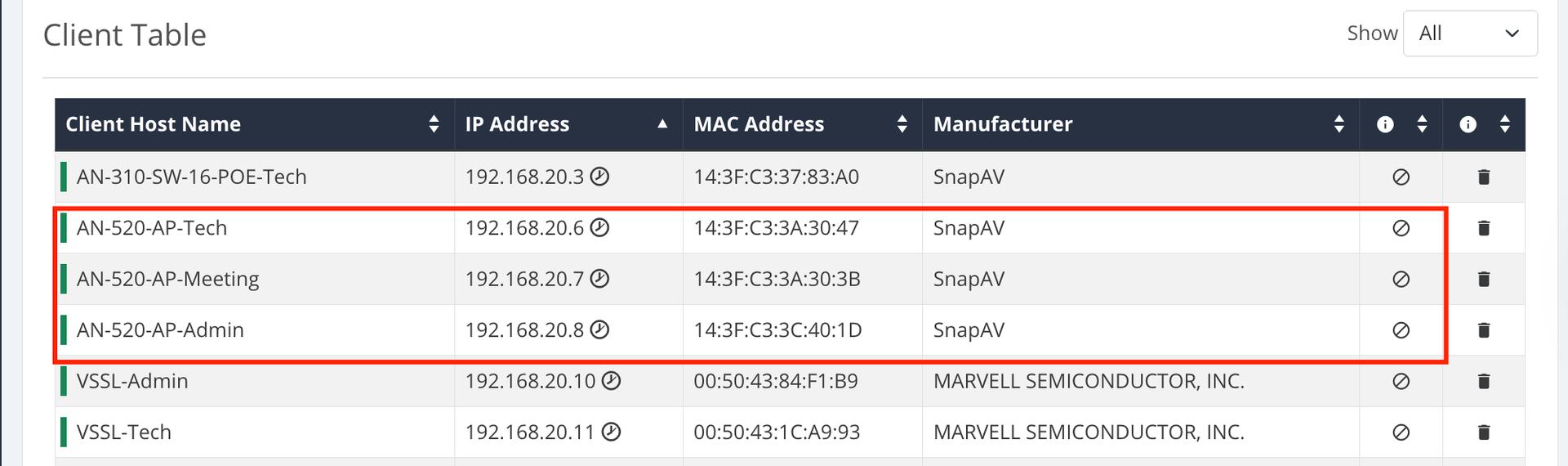Delete the AN-310-SW-16-POE-Tech client entry

1484,177
